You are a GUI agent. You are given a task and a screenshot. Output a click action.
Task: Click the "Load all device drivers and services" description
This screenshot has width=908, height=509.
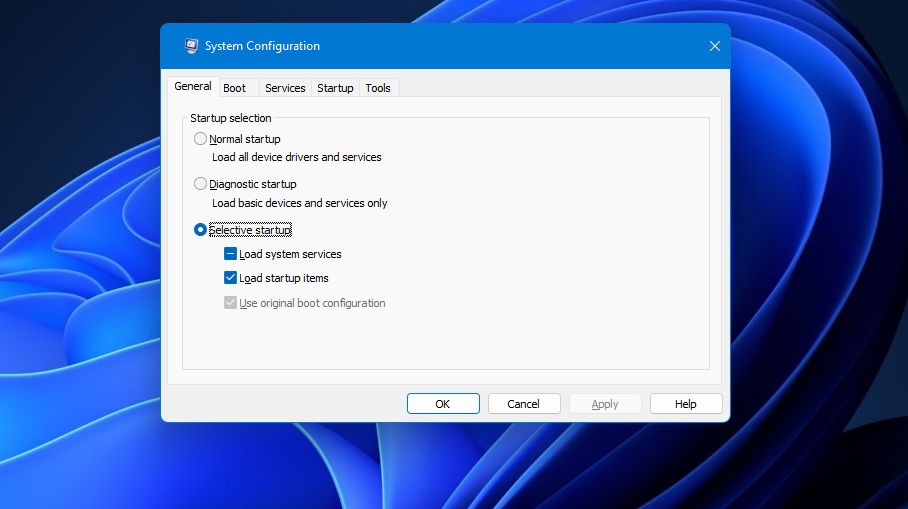[296, 157]
